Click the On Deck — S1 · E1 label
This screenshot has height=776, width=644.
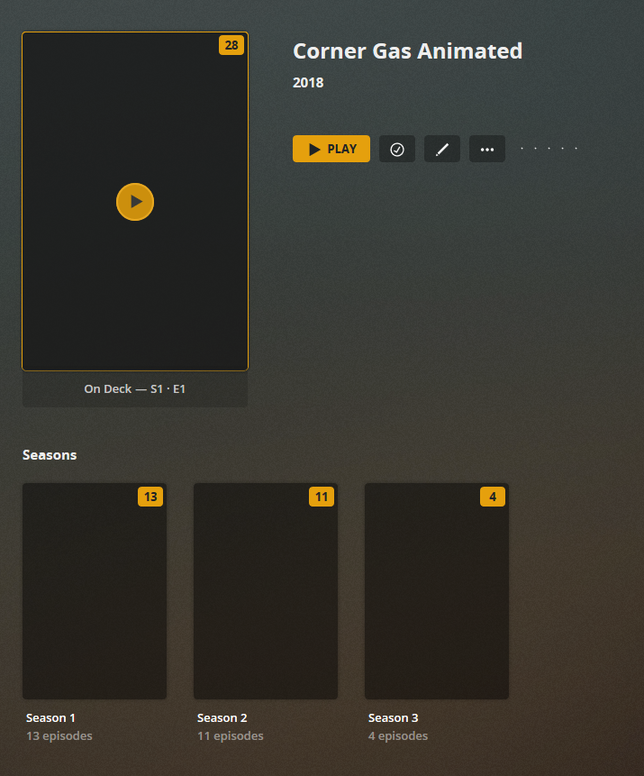pos(135,389)
